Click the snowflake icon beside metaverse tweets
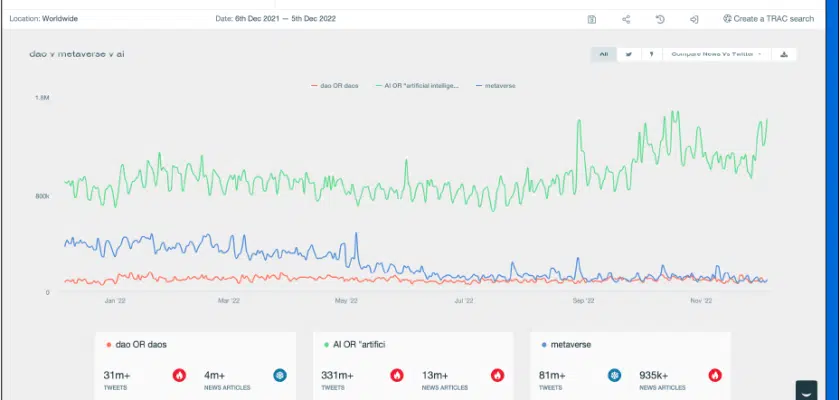The height and width of the screenshot is (400, 840). click(x=614, y=375)
